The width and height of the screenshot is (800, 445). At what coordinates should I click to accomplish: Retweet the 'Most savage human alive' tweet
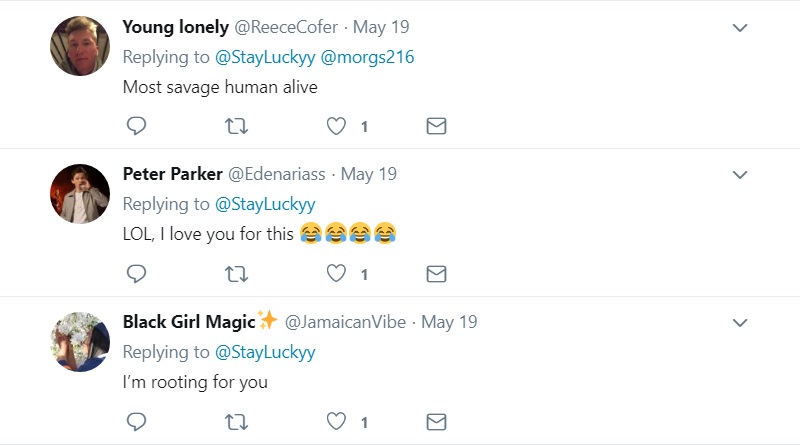(236, 126)
